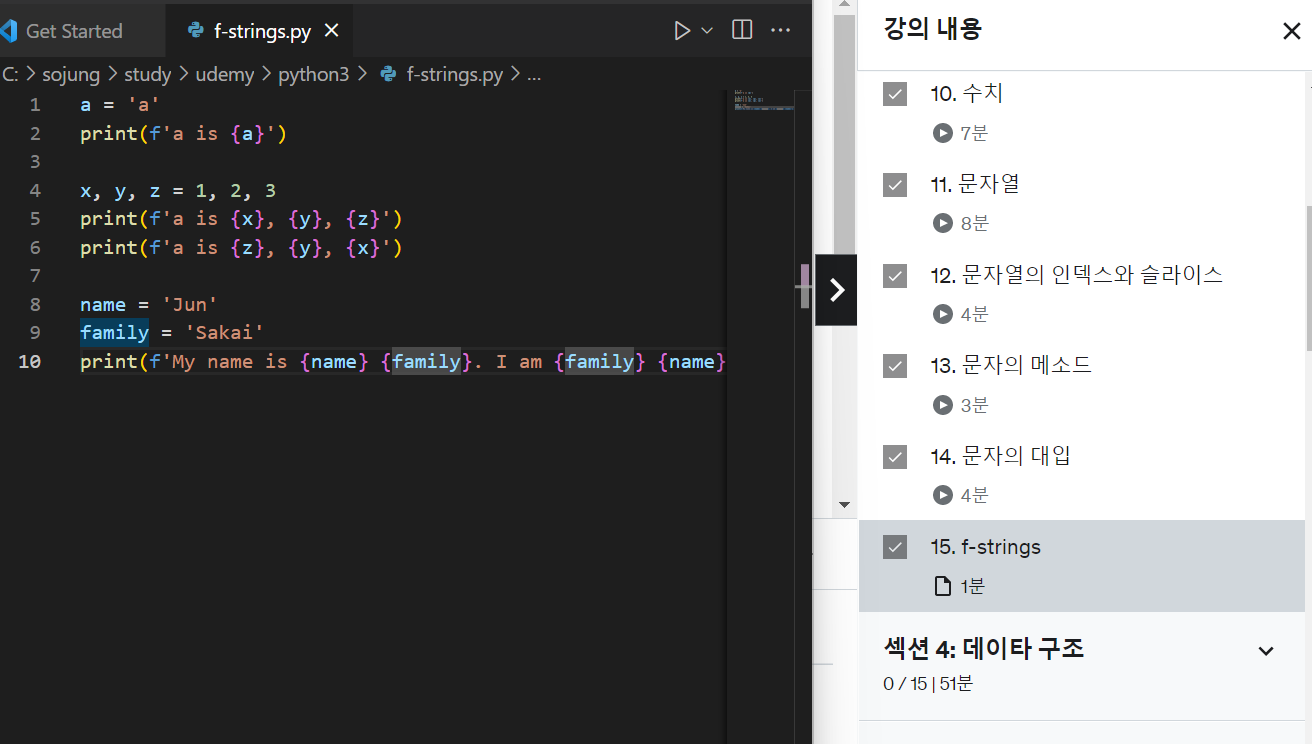Image resolution: width=1312 pixels, height=744 pixels.
Task: Click video icon under 12. 문자열의 인덱스와 슬라이스
Action: [x=942, y=314]
